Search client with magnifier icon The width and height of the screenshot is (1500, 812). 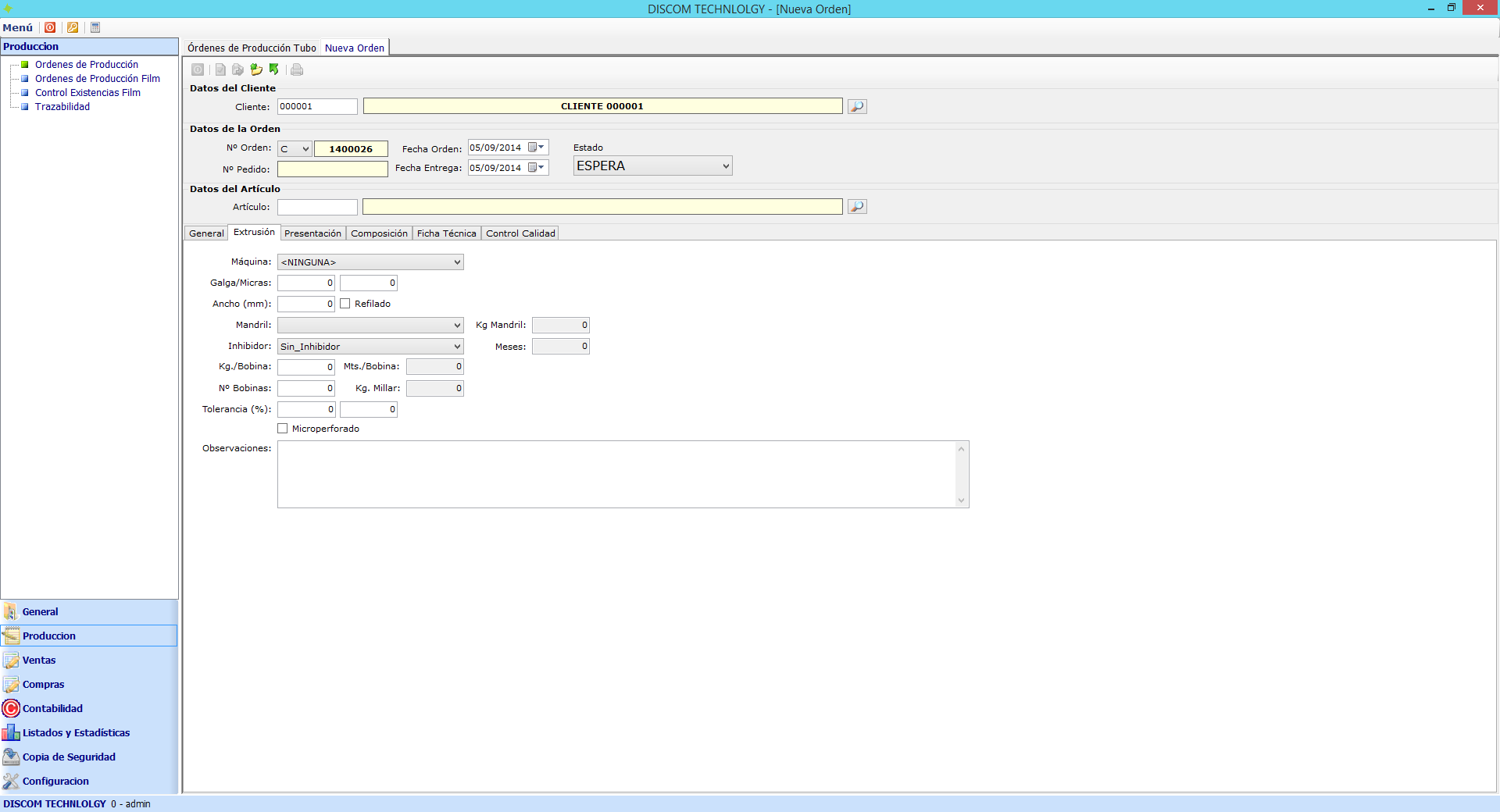pyautogui.click(x=857, y=106)
